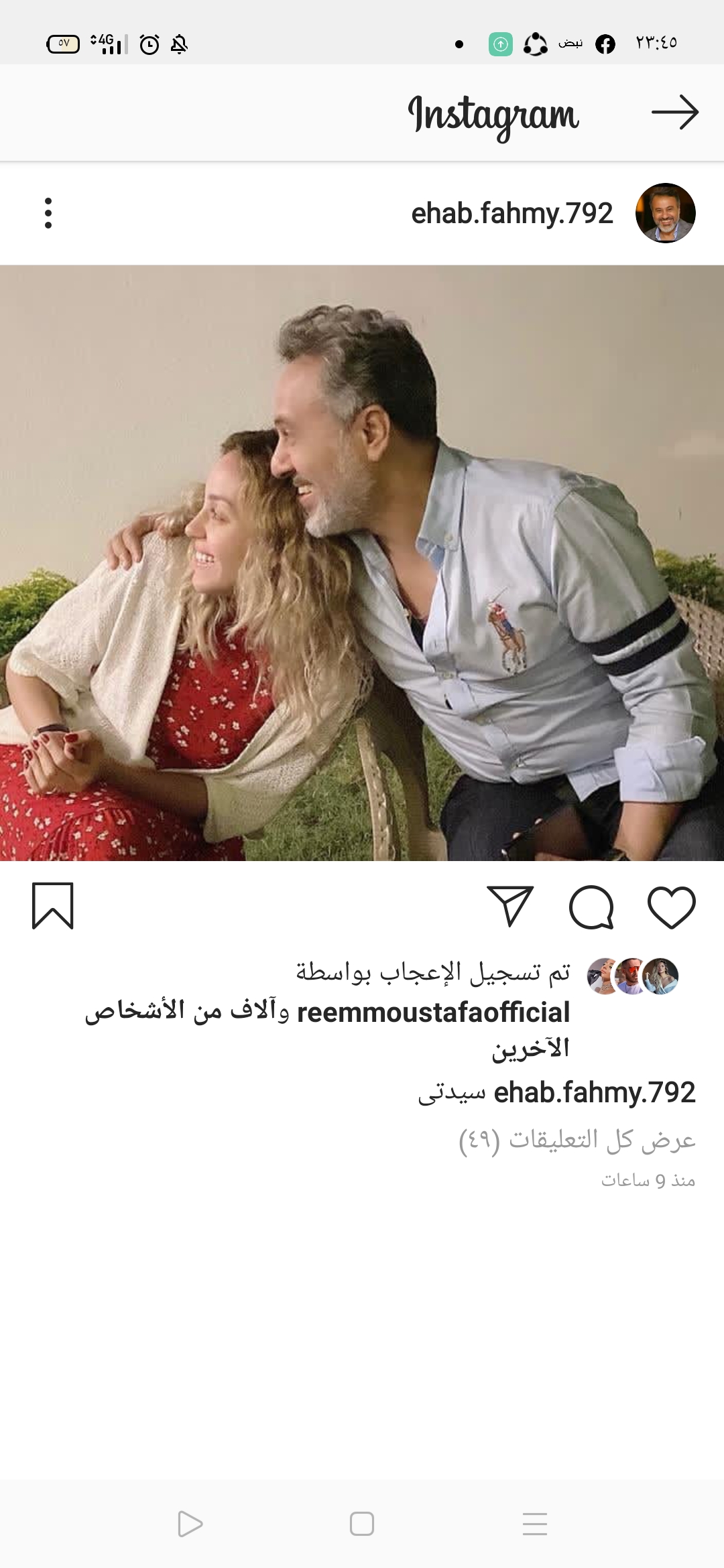This screenshot has width=724, height=1568.
Task: Tap ehab.fahmy.792 username in the caption
Action: pos(595,1093)
